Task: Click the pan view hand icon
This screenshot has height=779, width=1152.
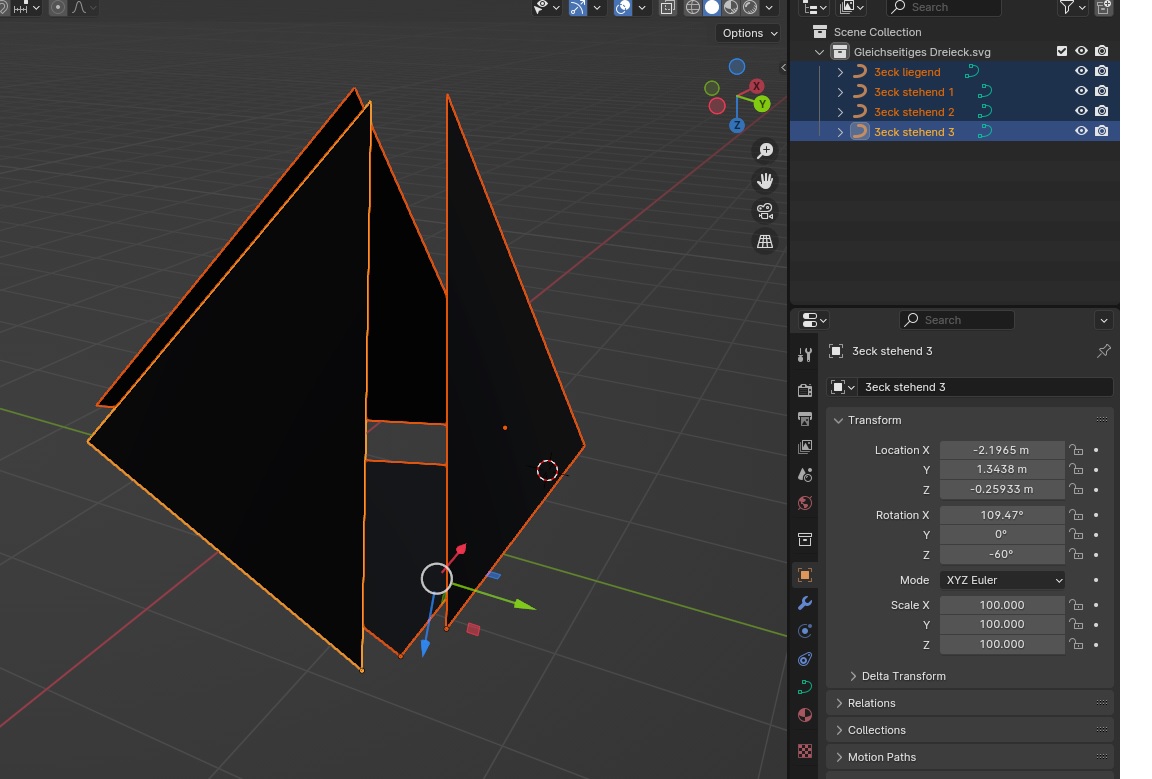Action: point(765,181)
